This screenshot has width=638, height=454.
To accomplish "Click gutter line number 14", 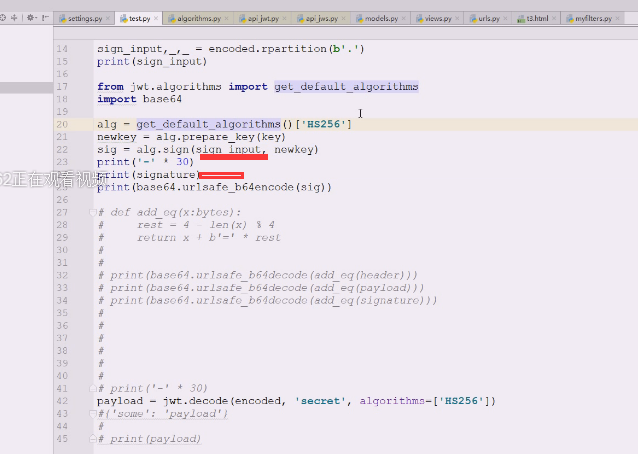I will pyautogui.click(x=62, y=49).
